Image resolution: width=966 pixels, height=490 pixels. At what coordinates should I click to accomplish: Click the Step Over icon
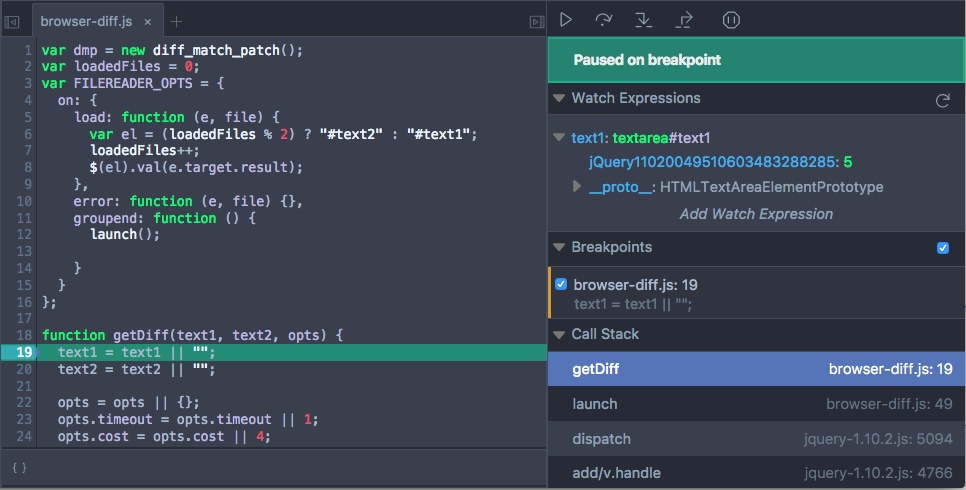(603, 19)
